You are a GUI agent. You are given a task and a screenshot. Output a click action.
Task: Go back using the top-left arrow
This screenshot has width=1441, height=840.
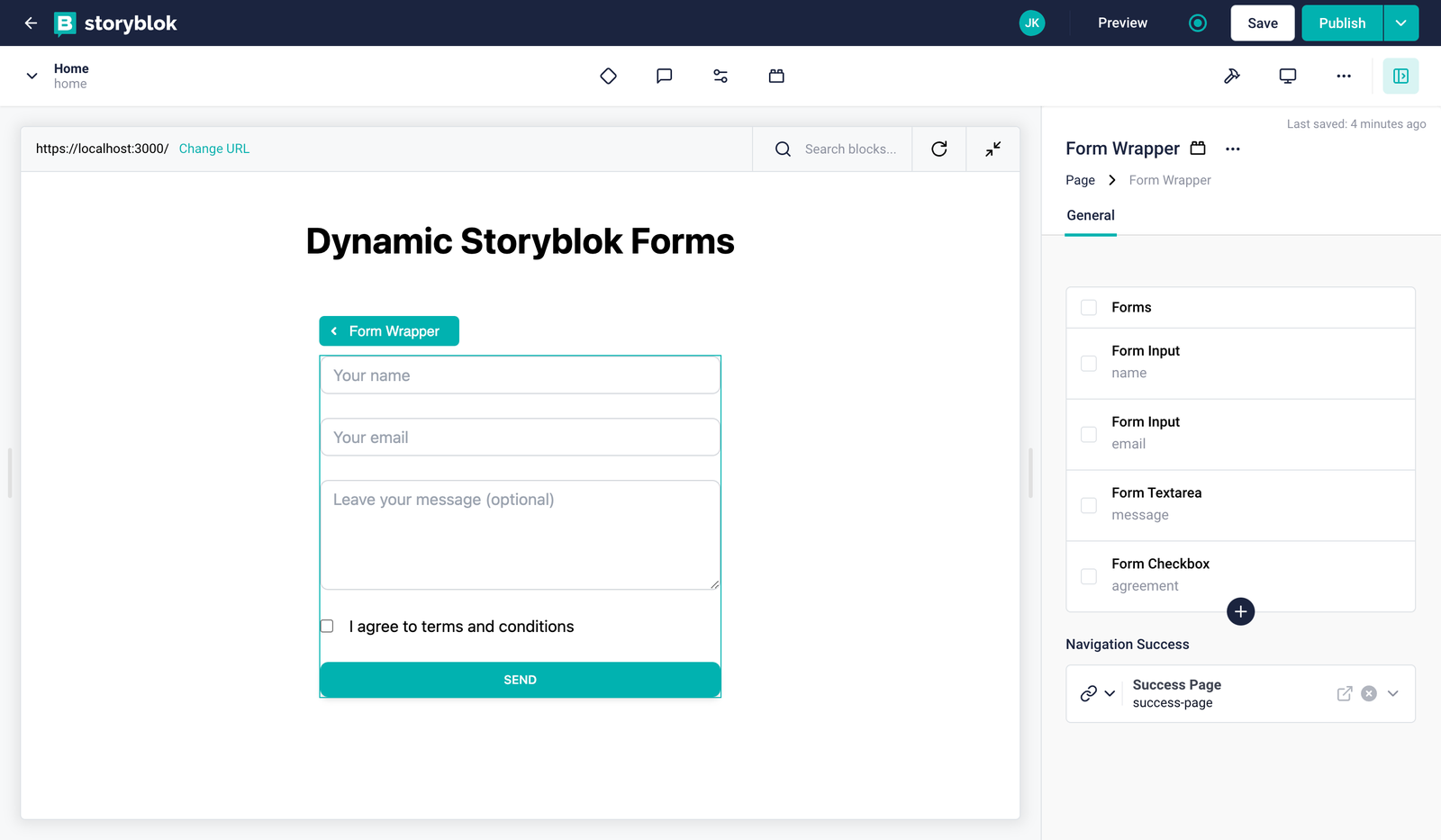[x=31, y=23]
